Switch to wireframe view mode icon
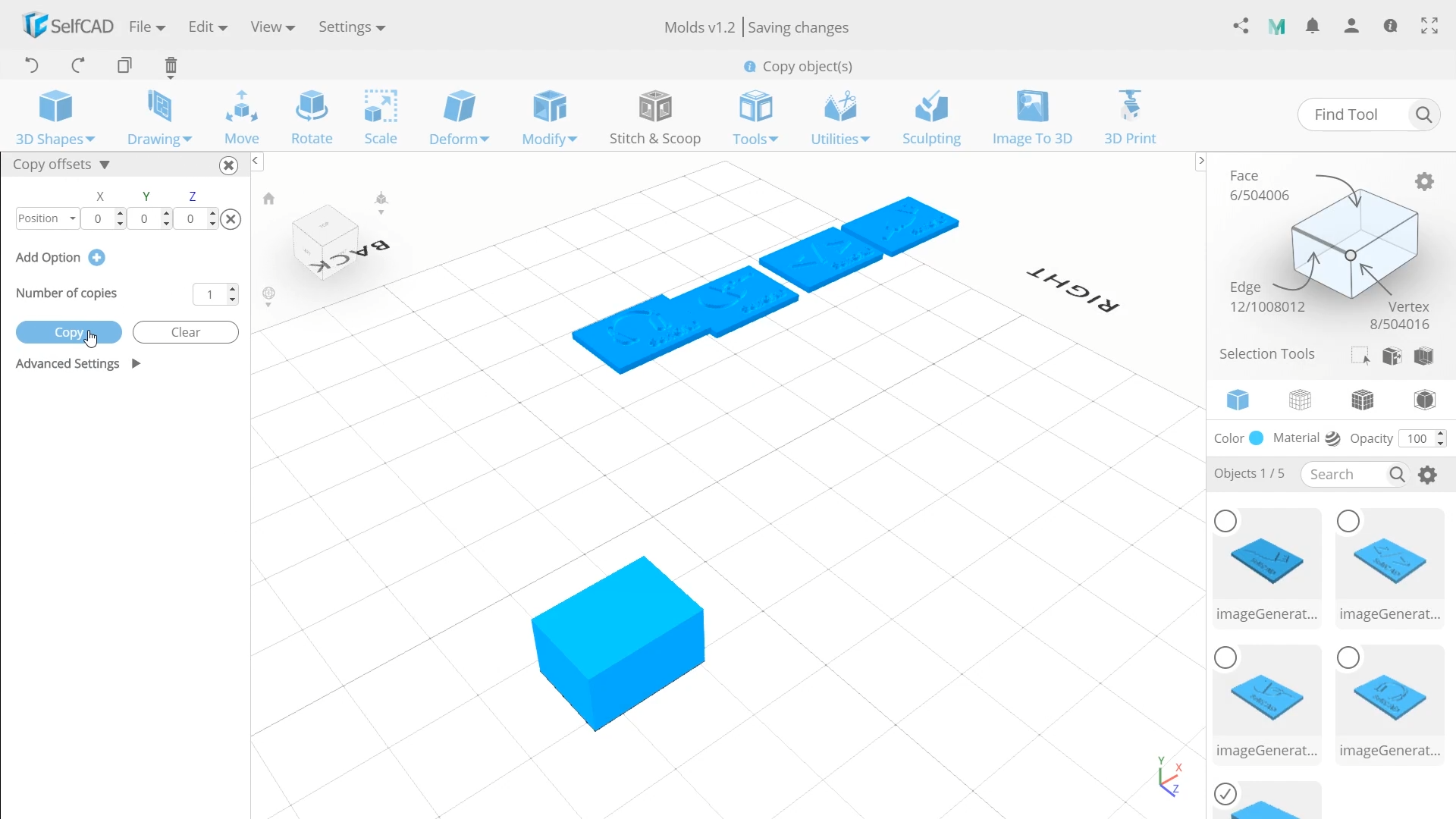Viewport: 1456px width, 819px height. coord(1300,400)
